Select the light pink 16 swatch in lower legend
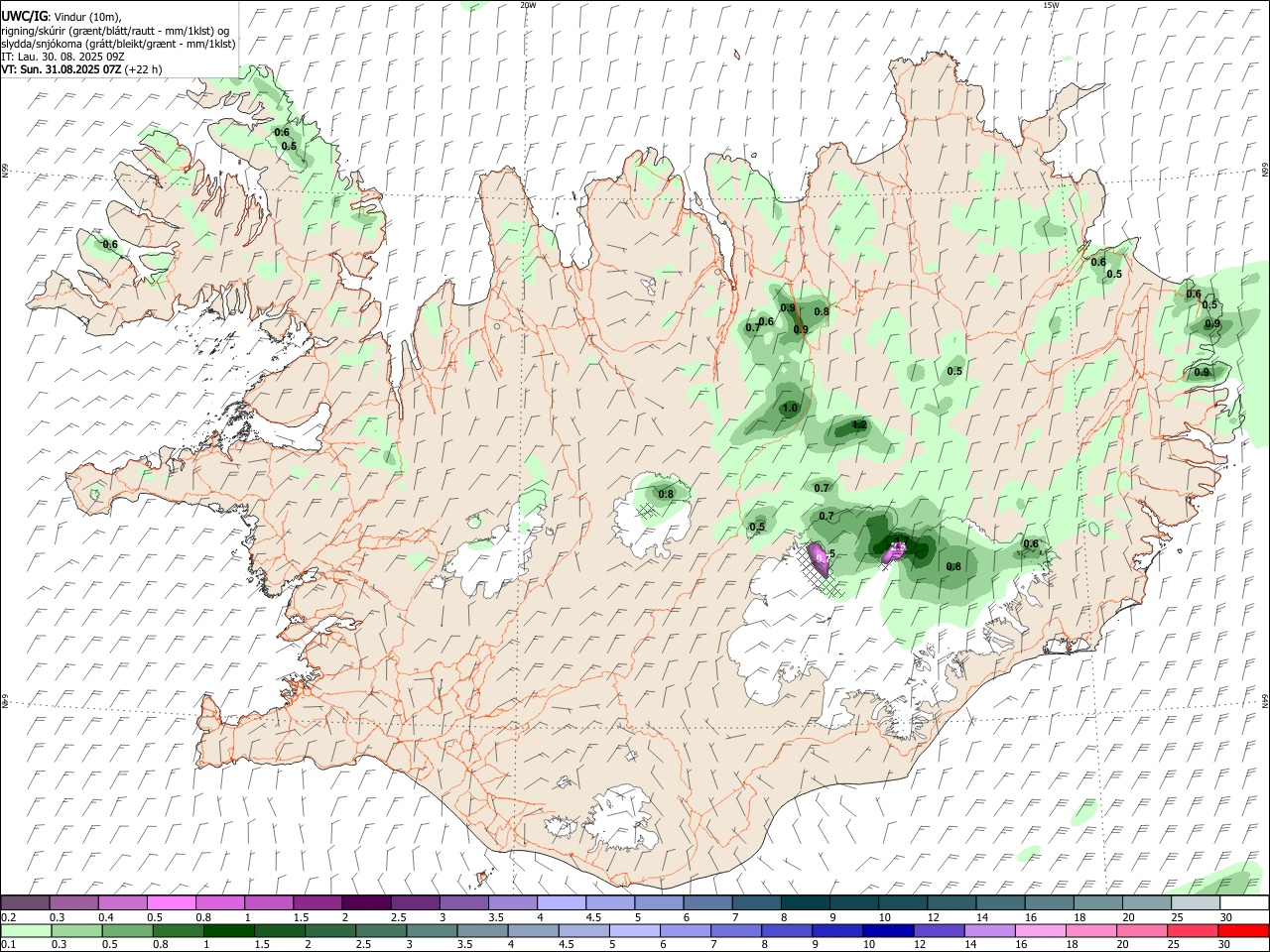The height and width of the screenshot is (952, 1270). (x=1041, y=930)
